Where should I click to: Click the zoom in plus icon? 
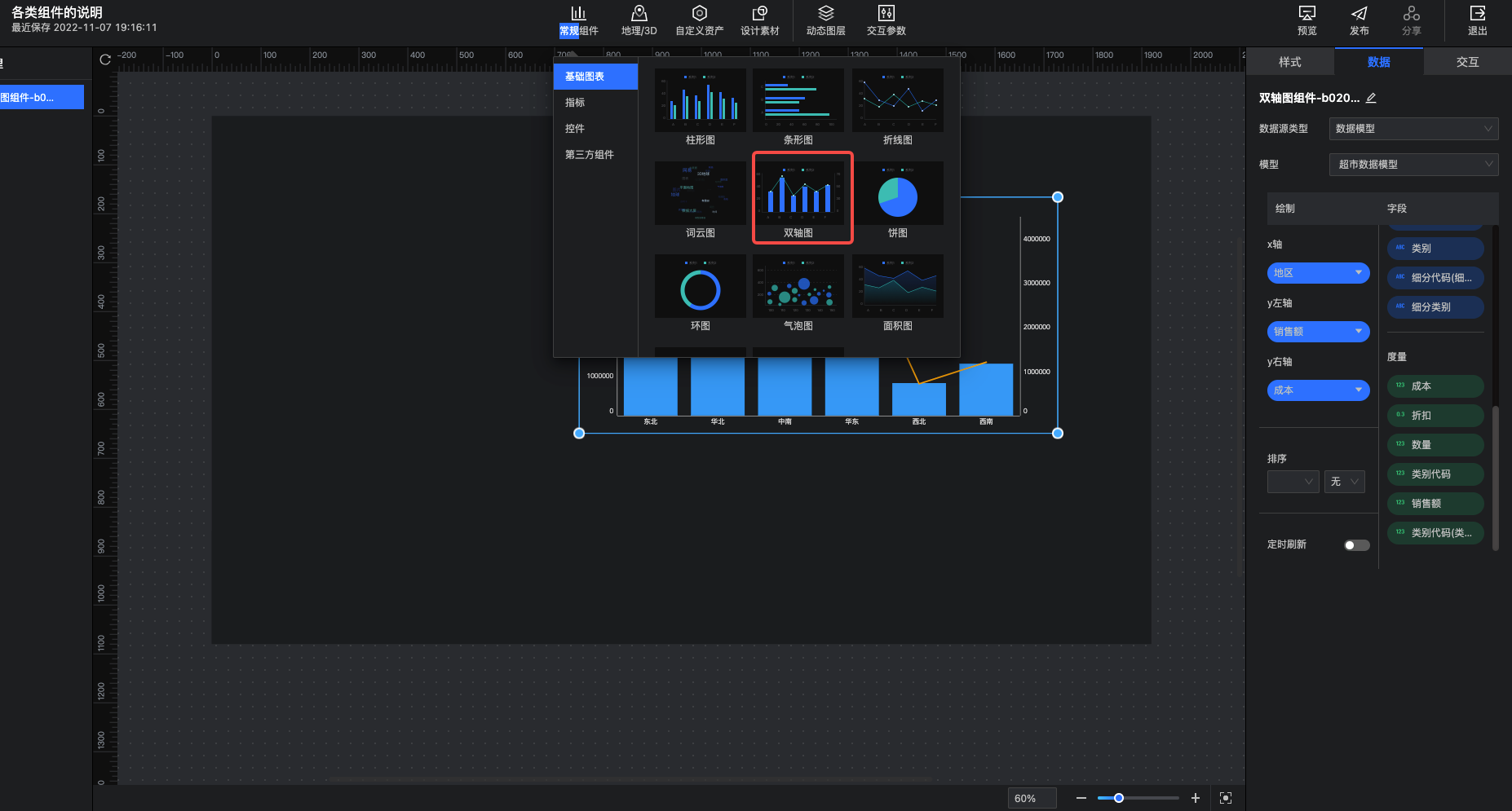pyautogui.click(x=1195, y=798)
